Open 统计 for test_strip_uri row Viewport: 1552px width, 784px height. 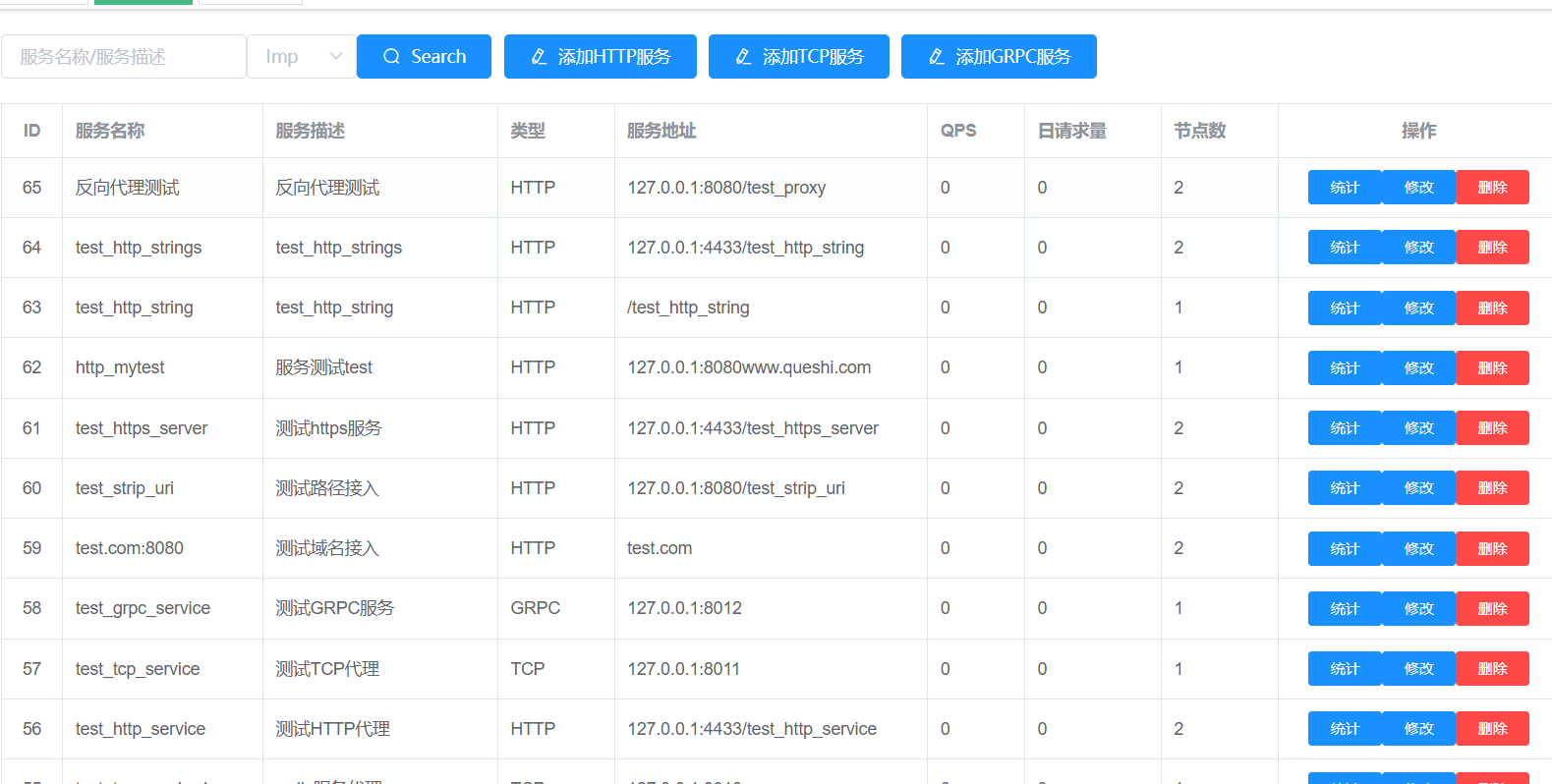coord(1345,488)
